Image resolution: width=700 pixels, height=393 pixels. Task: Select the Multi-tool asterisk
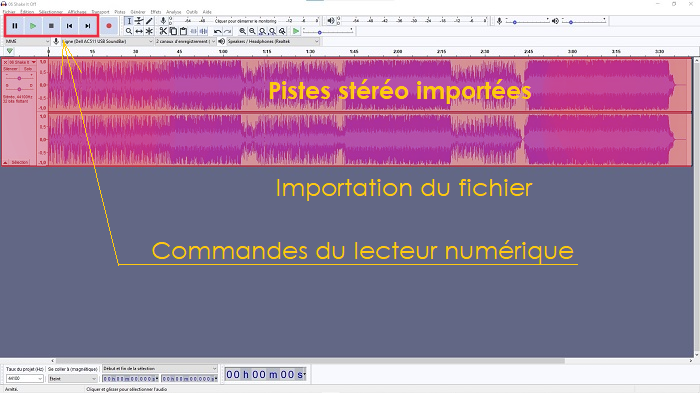150,31
